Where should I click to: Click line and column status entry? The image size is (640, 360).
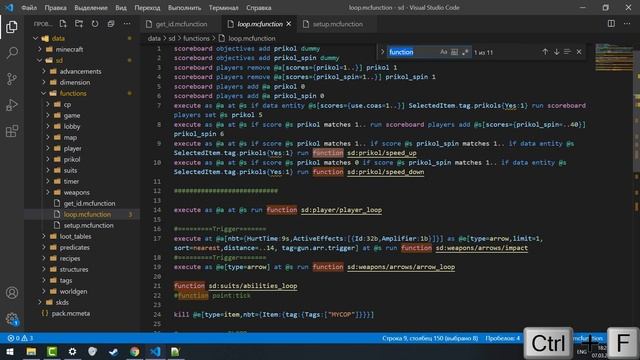click(x=430, y=338)
